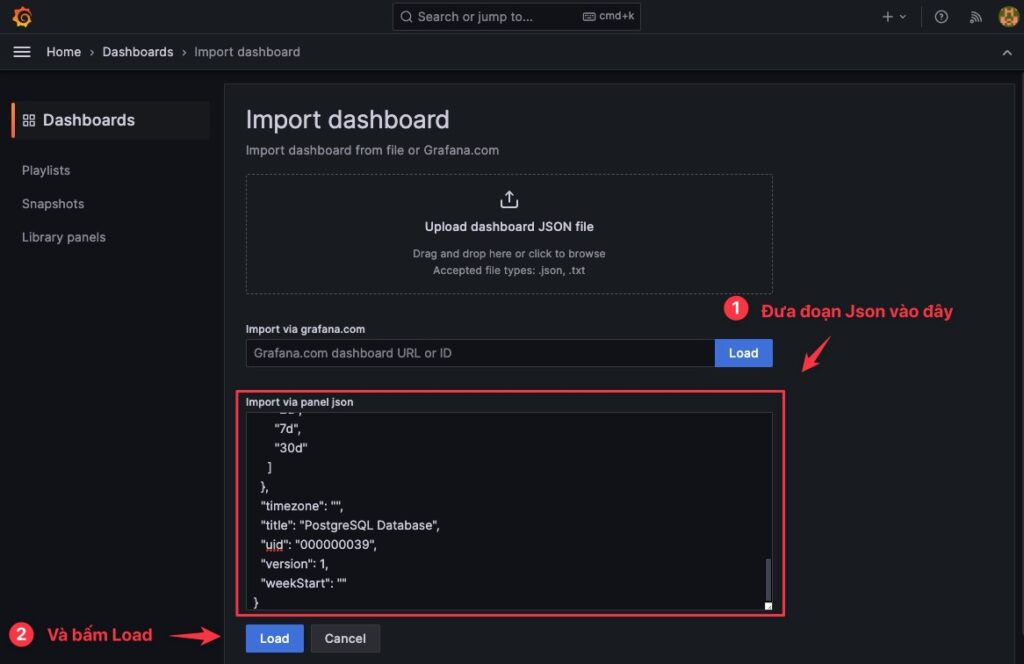Click the "timezone" line in JSON

tap(301, 506)
